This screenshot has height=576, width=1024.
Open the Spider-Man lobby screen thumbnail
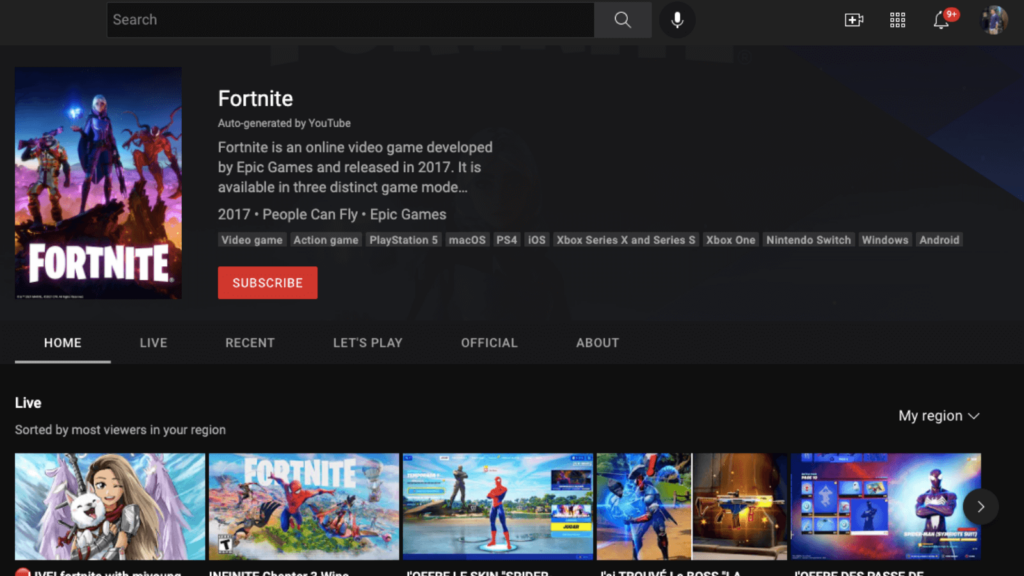click(x=498, y=506)
